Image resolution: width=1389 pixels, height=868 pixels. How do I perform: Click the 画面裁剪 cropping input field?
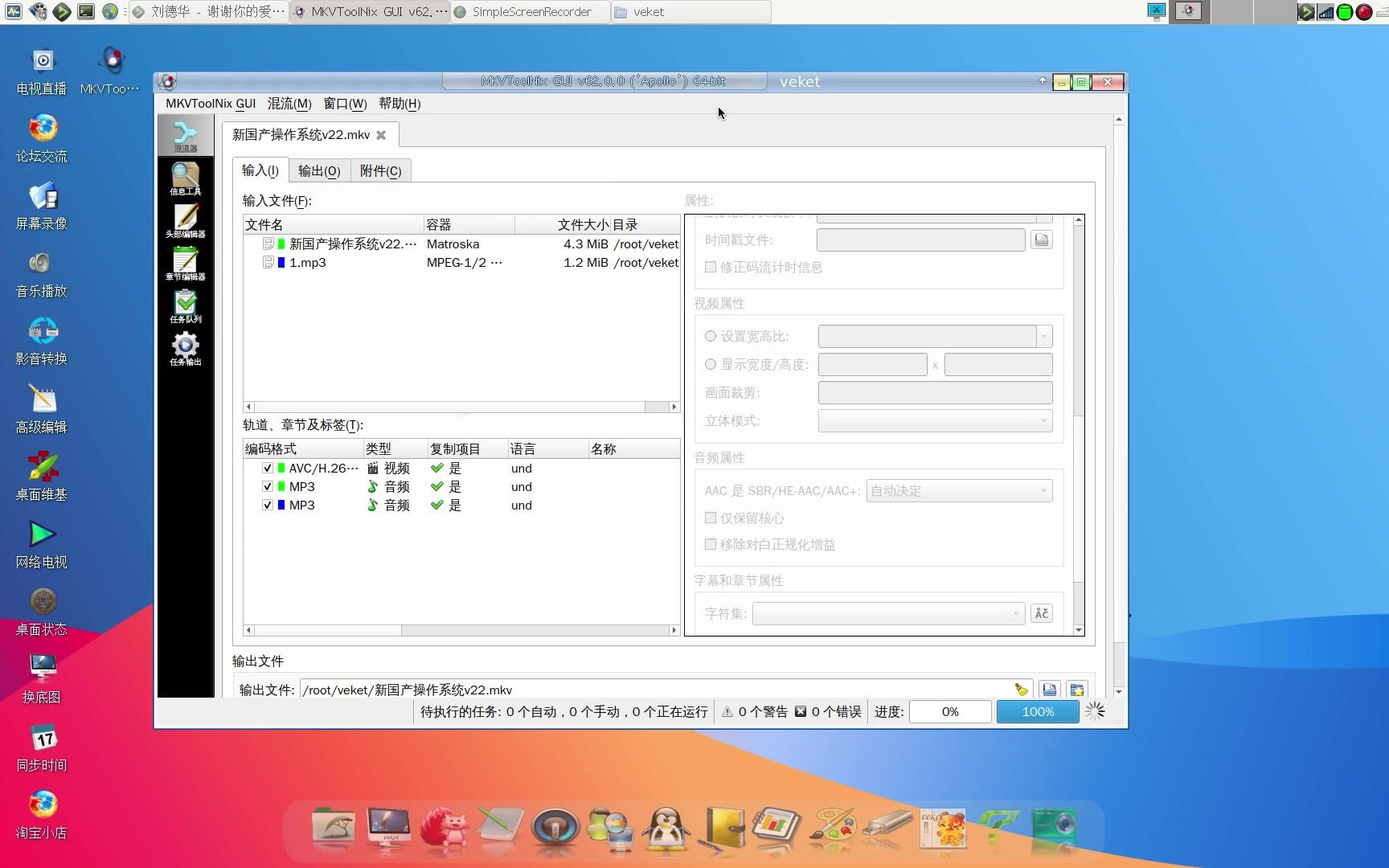point(935,392)
